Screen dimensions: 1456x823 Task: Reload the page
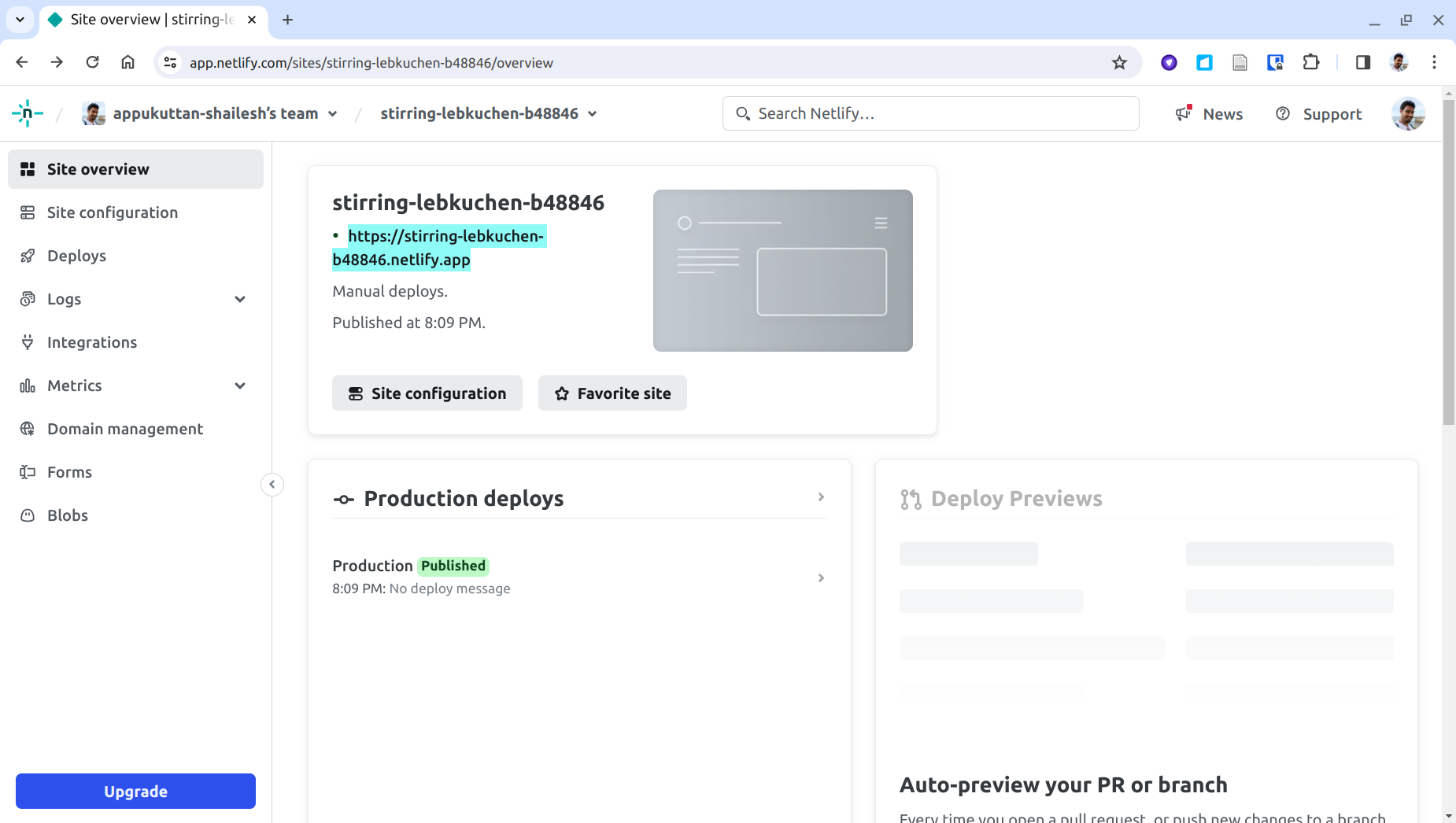coord(92,62)
